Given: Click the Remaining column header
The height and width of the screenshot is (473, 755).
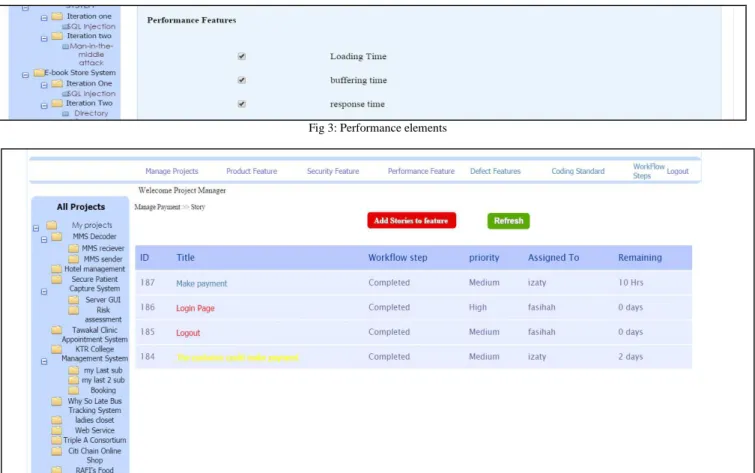Looking at the screenshot, I should tap(640, 258).
